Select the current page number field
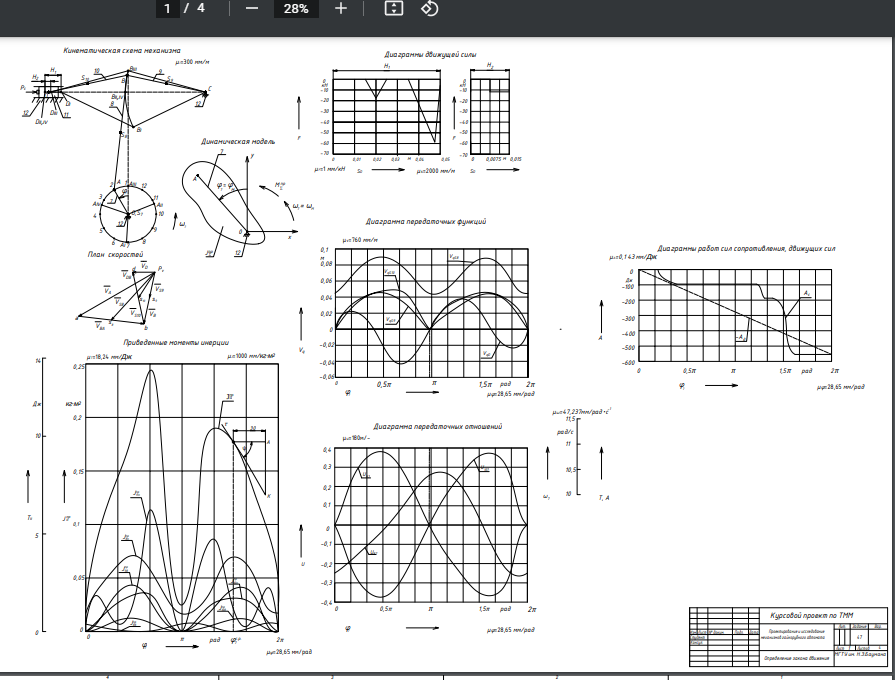This screenshot has width=895, height=680. tap(169, 9)
